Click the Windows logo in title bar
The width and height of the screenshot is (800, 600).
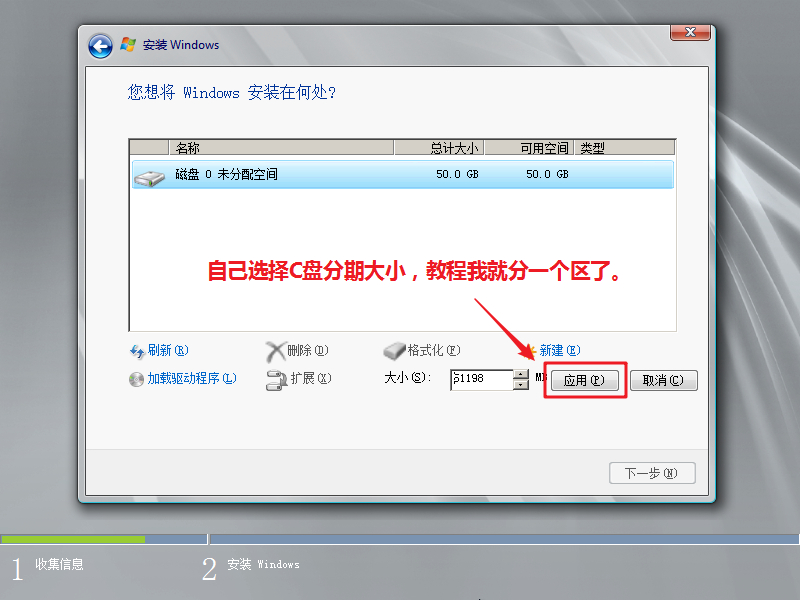tap(128, 45)
